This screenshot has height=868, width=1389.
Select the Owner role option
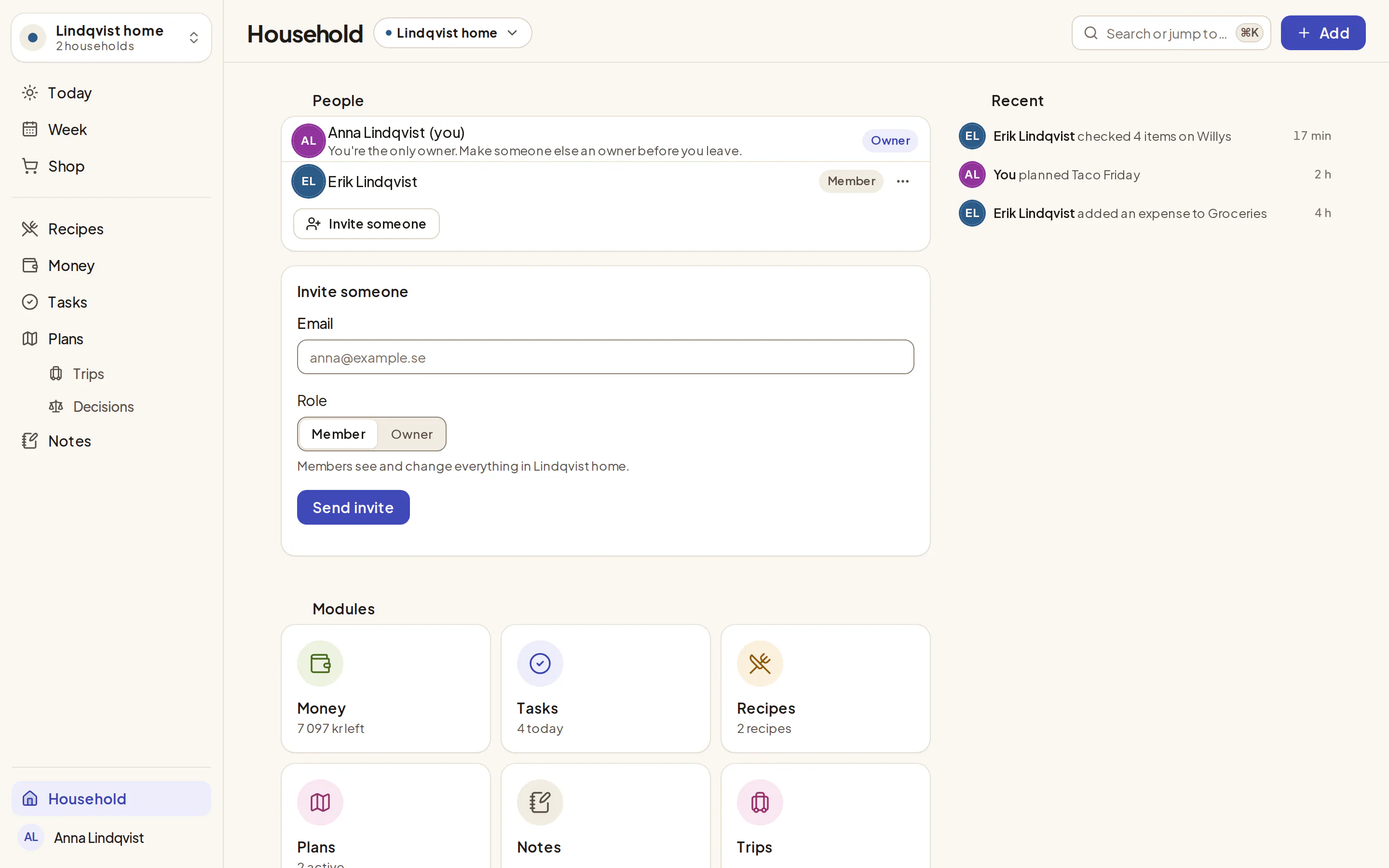(x=411, y=434)
